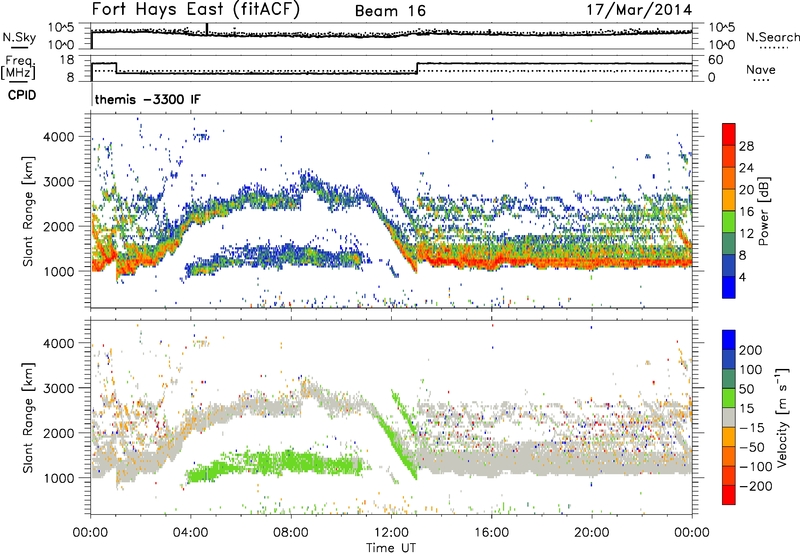Click the "18" tick on the frequency axis

tap(66, 60)
